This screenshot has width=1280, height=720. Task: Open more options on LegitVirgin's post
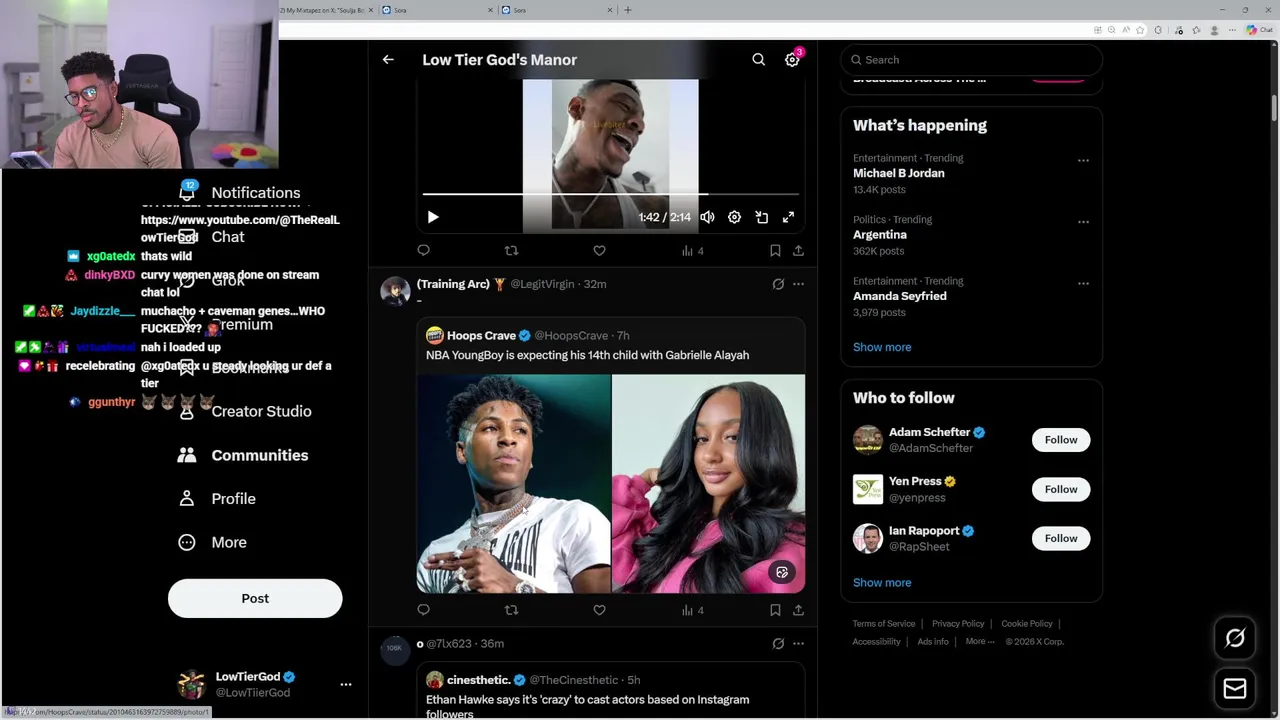[x=798, y=284]
